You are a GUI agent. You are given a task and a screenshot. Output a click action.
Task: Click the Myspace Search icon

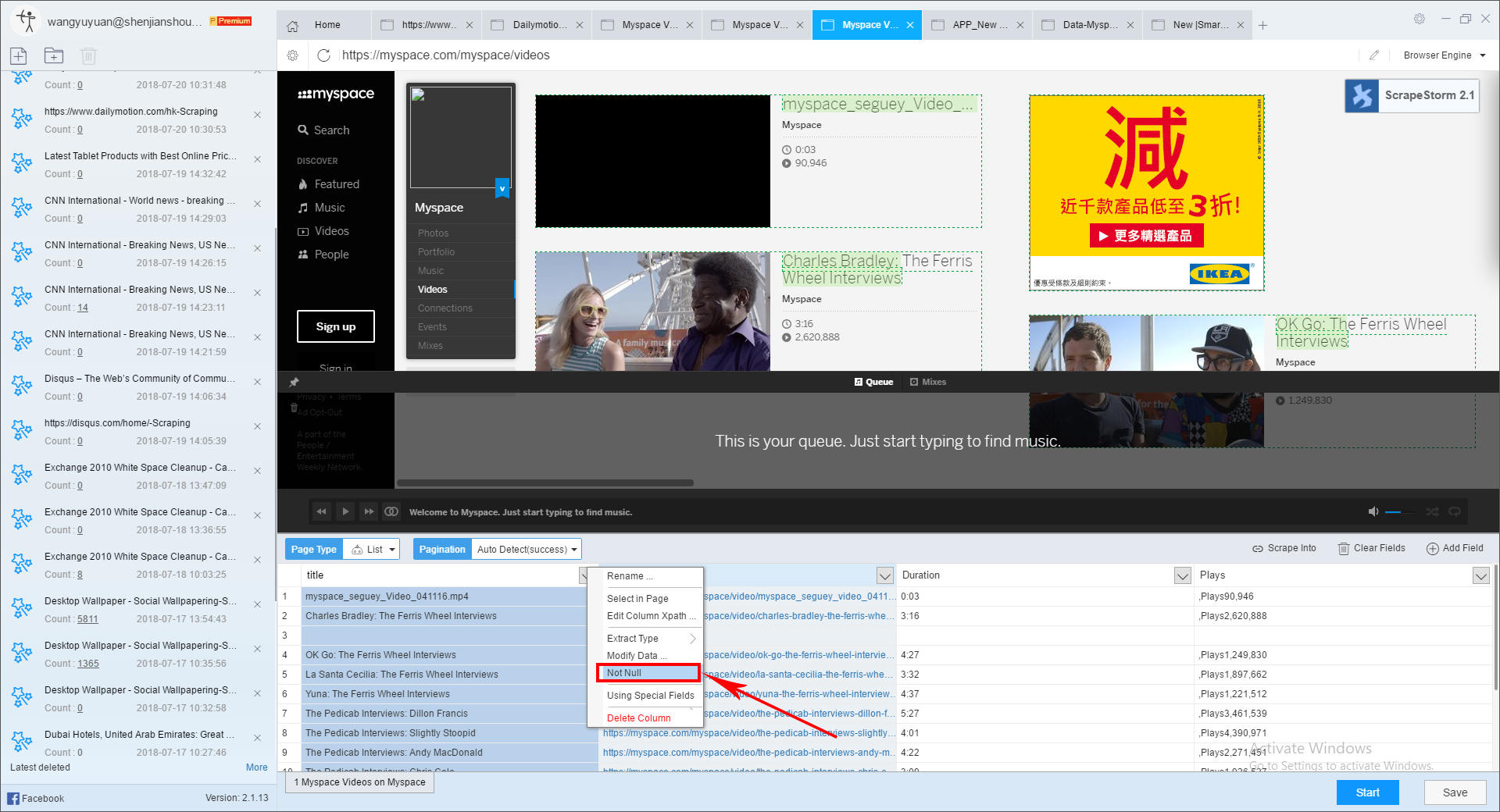pyautogui.click(x=303, y=130)
